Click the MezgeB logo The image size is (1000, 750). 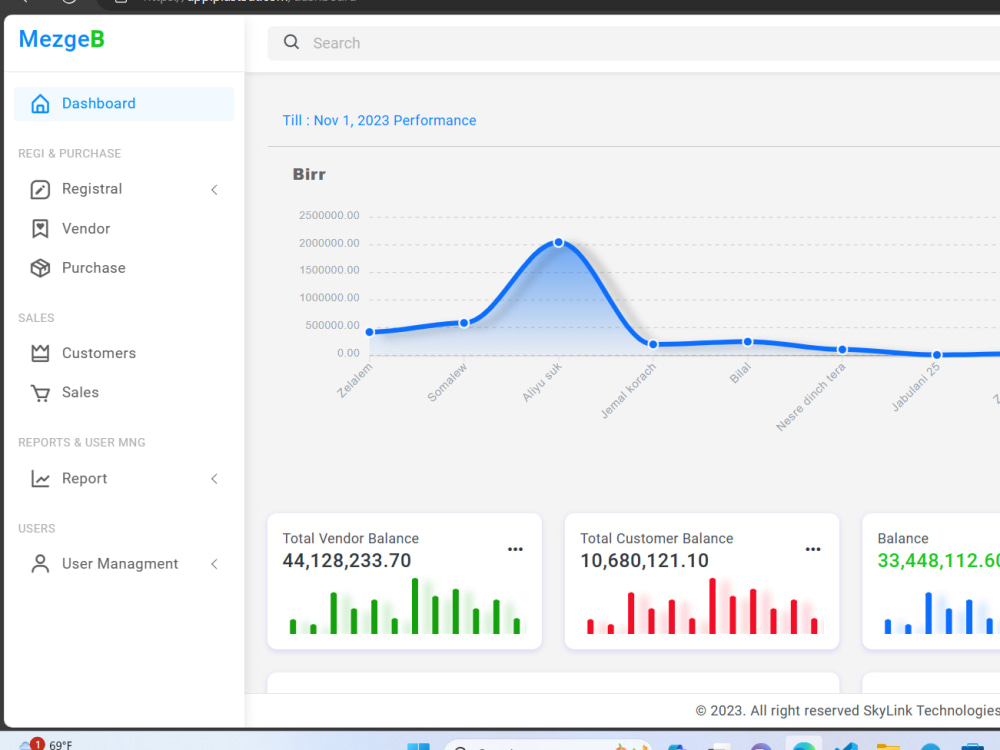coord(61,39)
